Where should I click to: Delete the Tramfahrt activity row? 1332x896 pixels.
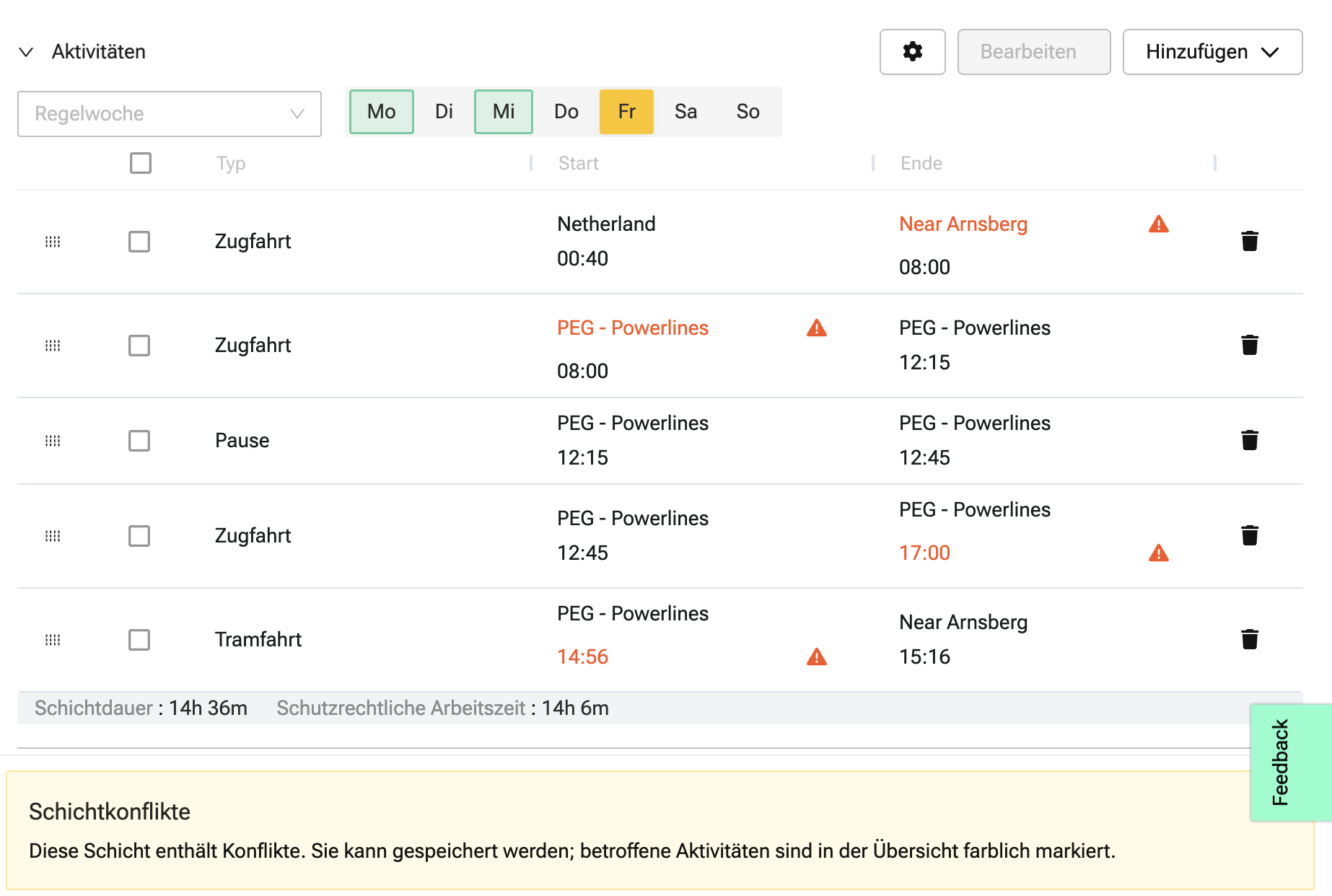[1249, 639]
